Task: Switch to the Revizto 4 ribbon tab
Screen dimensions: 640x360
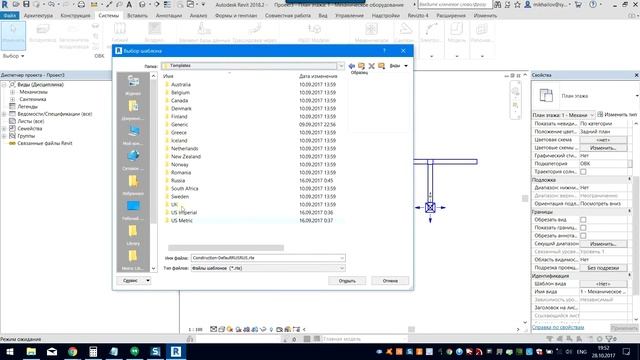Action: [x=418, y=16]
